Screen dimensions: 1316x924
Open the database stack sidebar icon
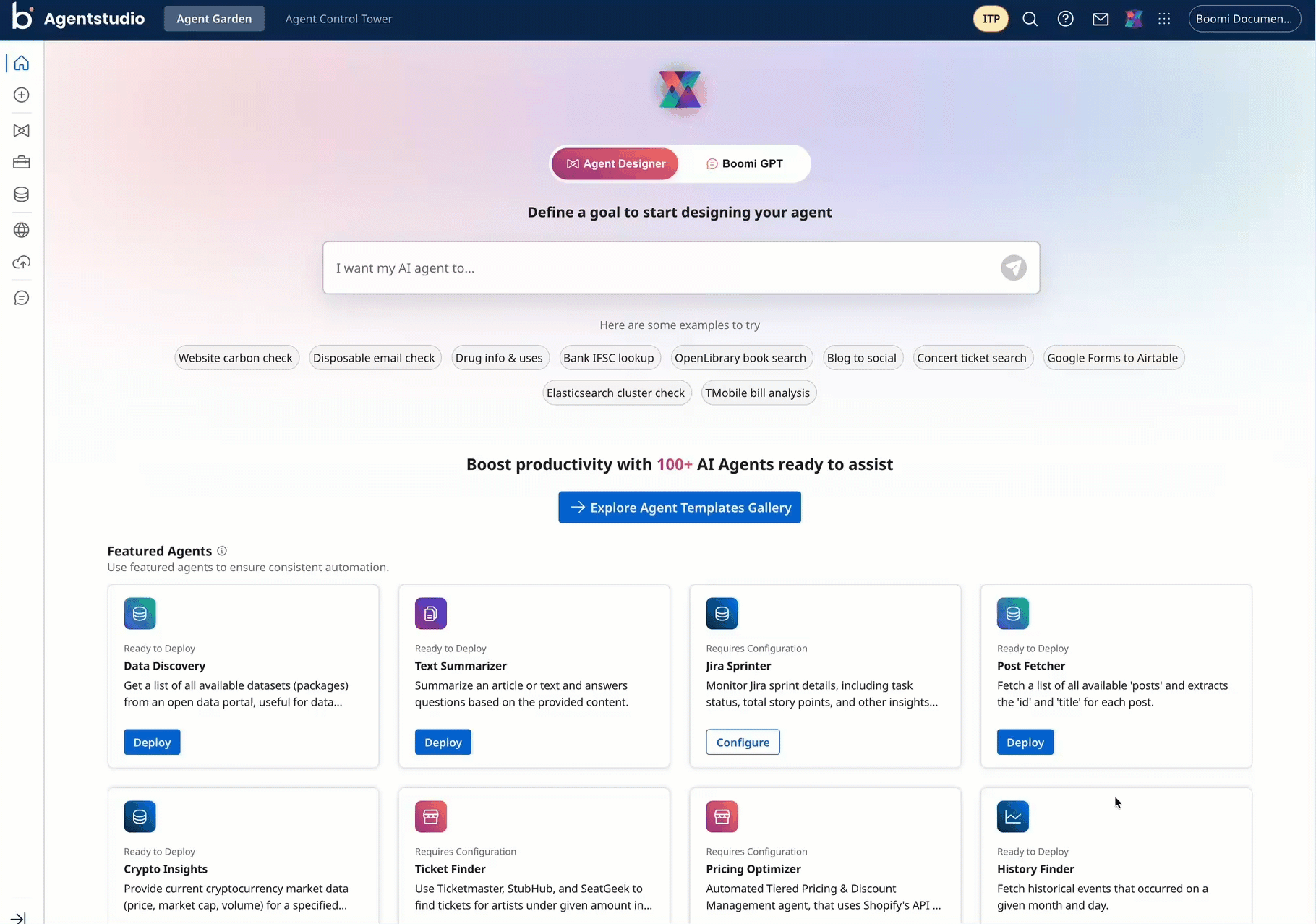click(22, 194)
